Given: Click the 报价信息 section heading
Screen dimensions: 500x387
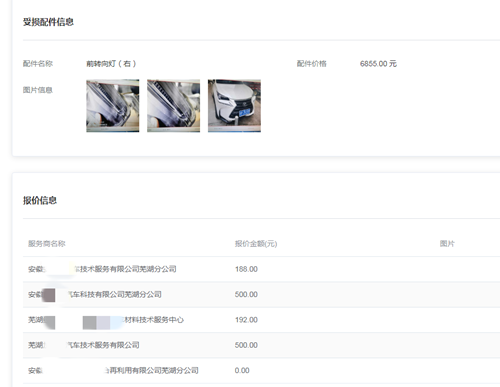Looking at the screenshot, I should click(40, 200).
